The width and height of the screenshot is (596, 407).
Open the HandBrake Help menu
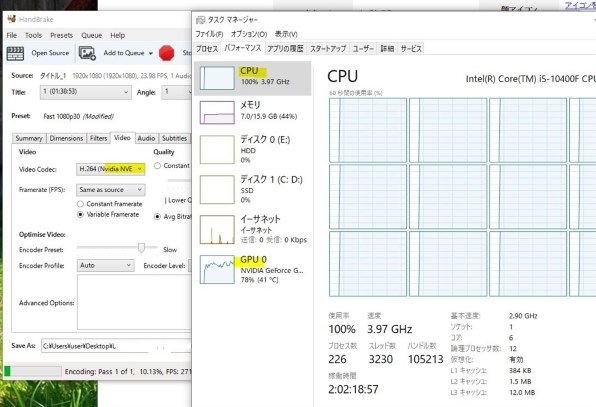(118, 35)
